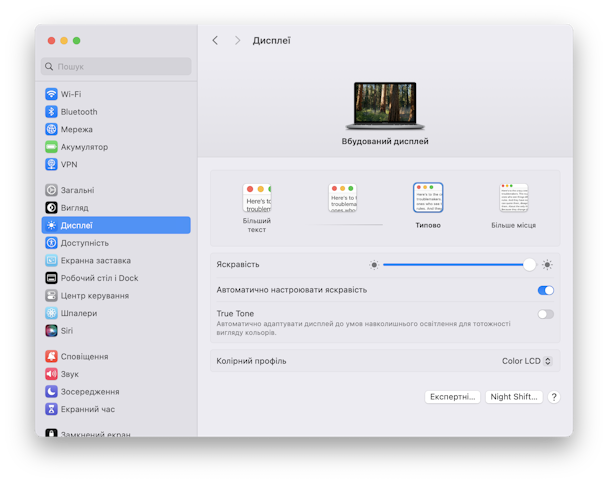Select Більший текст resolution option
Viewport: 608px width, 483px height.
(x=257, y=208)
